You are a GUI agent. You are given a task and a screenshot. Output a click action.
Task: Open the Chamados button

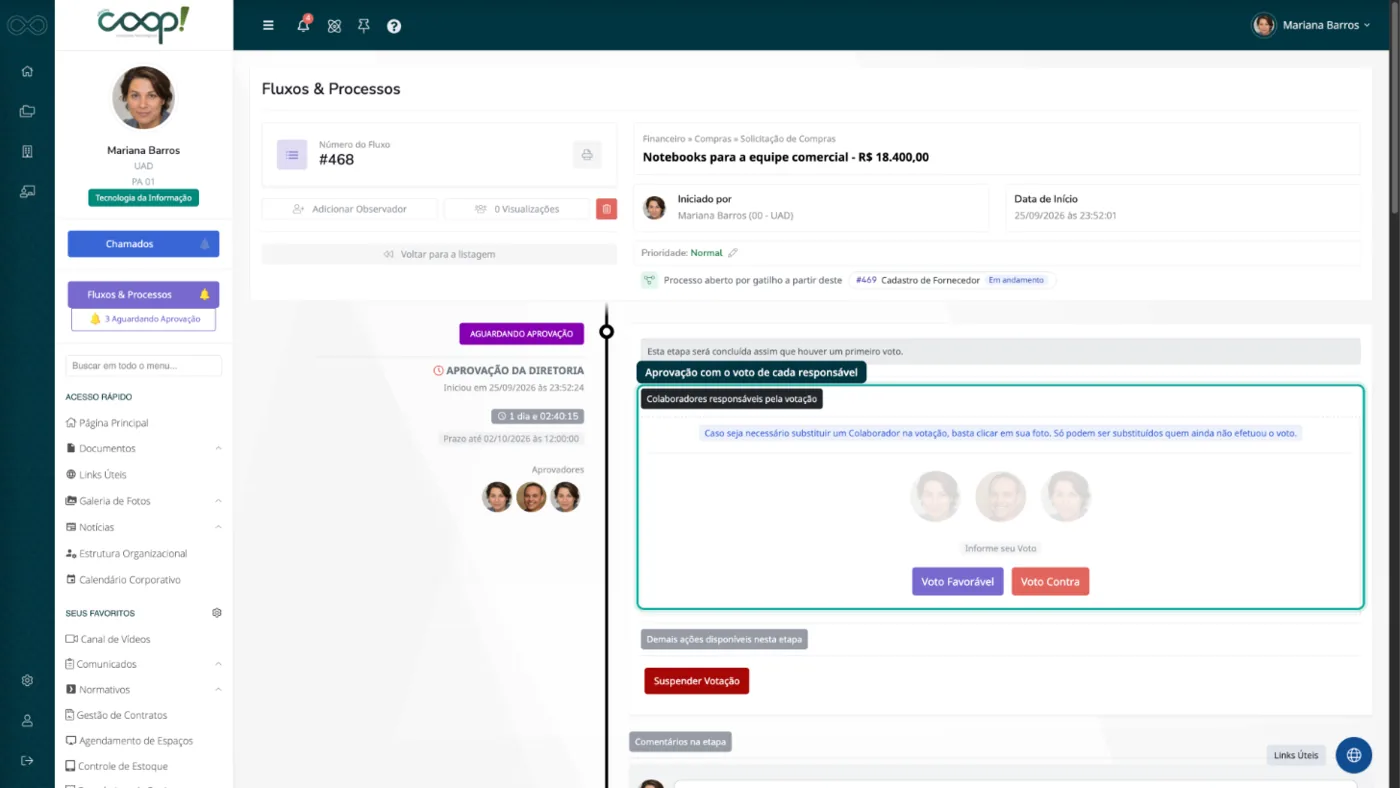click(143, 244)
